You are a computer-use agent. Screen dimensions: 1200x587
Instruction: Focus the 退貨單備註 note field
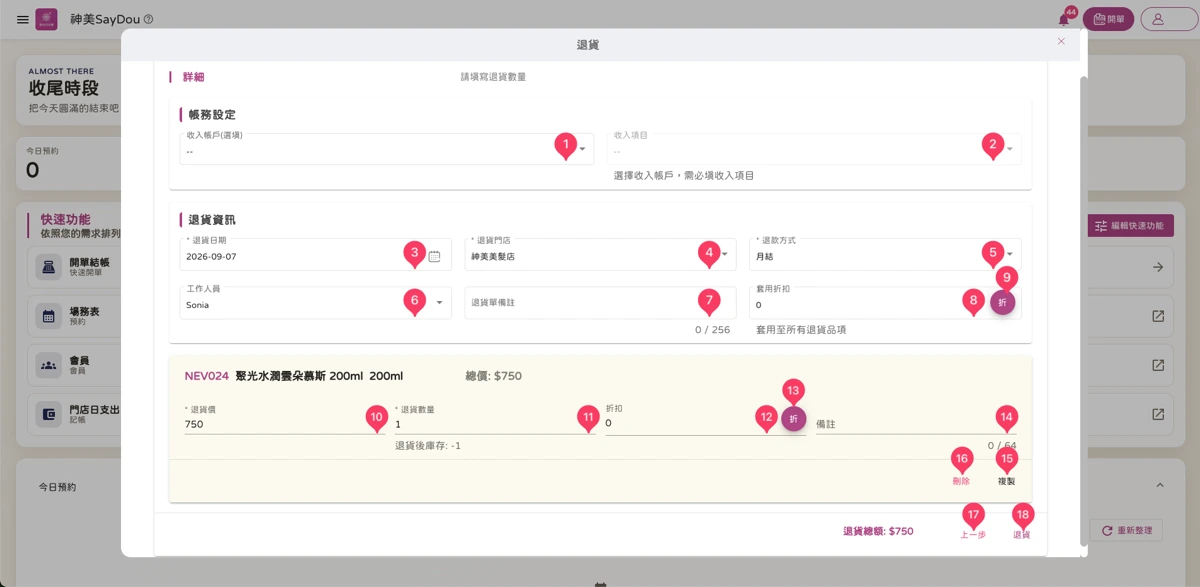click(600, 303)
